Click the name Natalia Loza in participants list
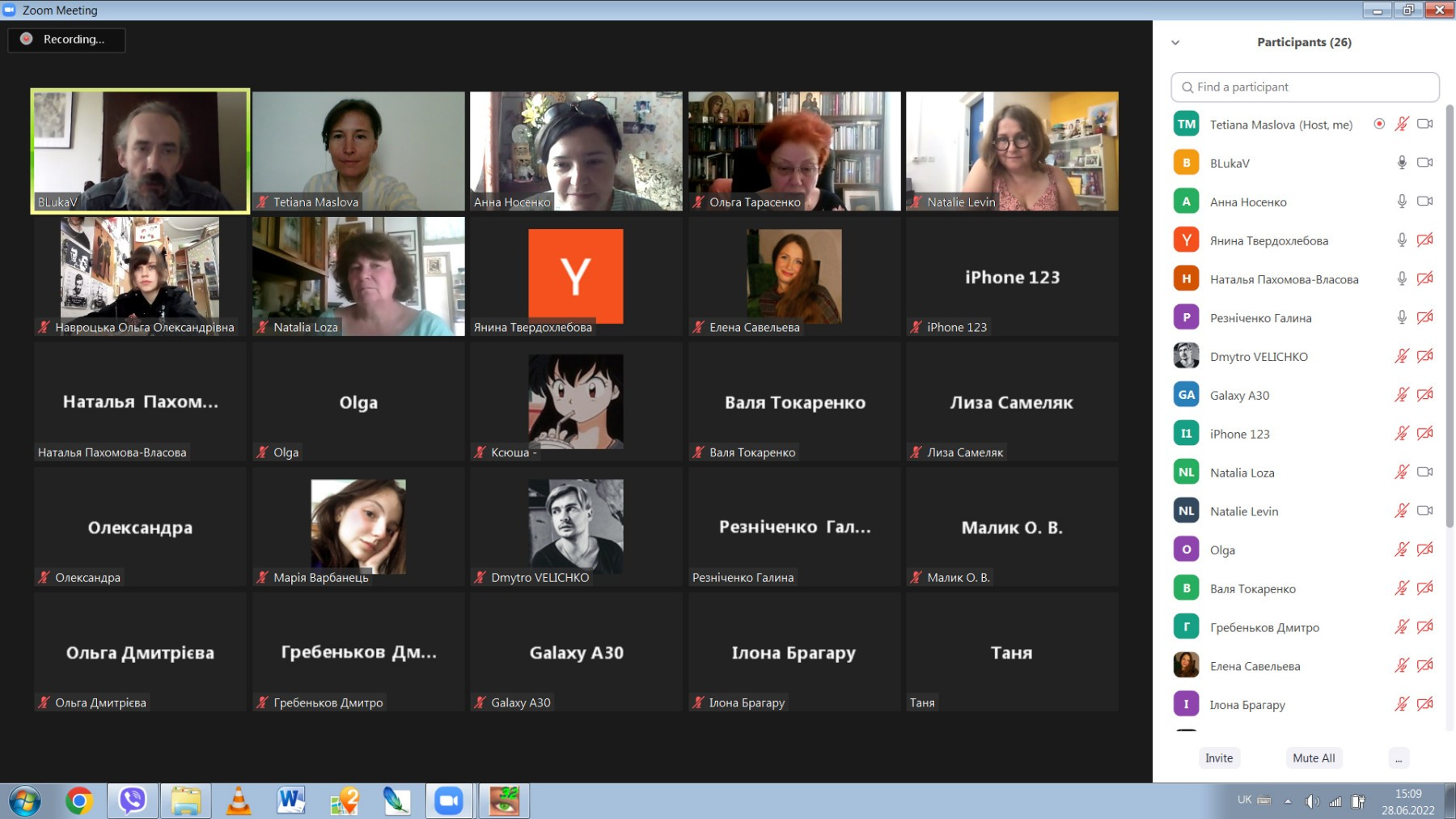 pyautogui.click(x=1242, y=473)
